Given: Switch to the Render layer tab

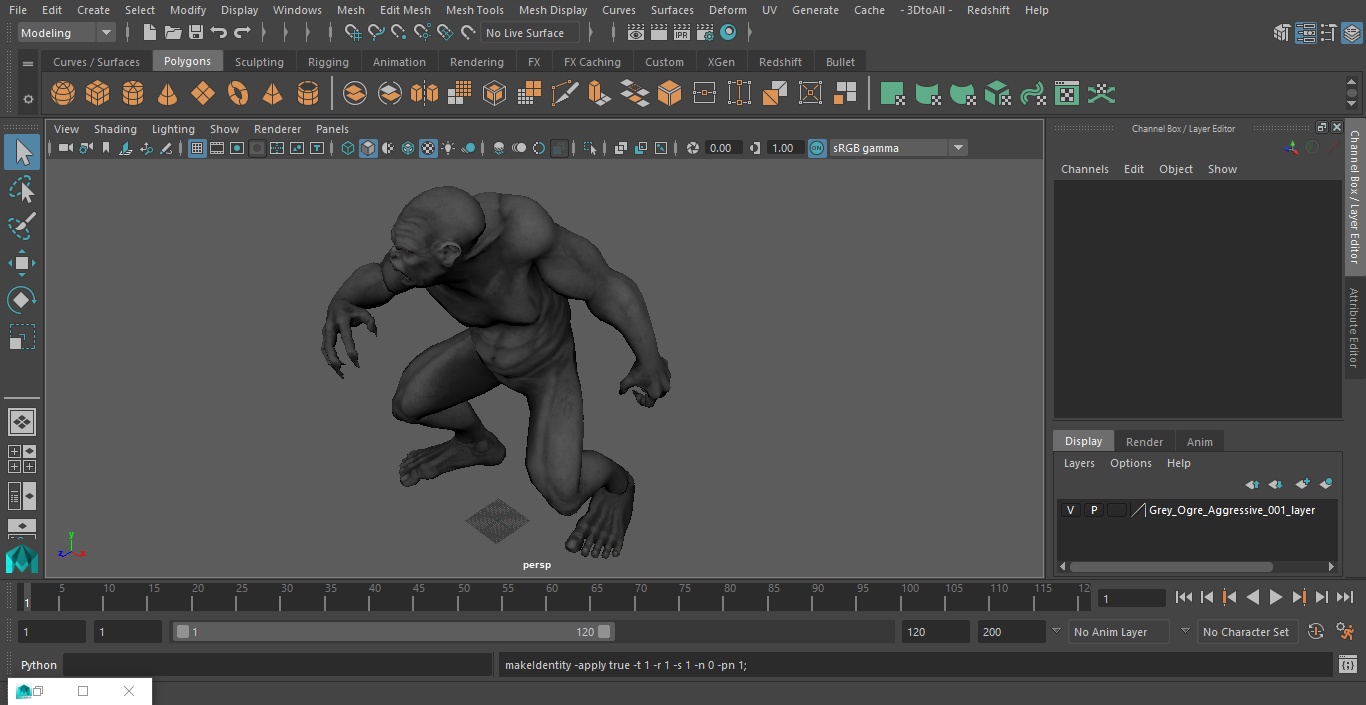Looking at the screenshot, I should click(x=1144, y=442).
